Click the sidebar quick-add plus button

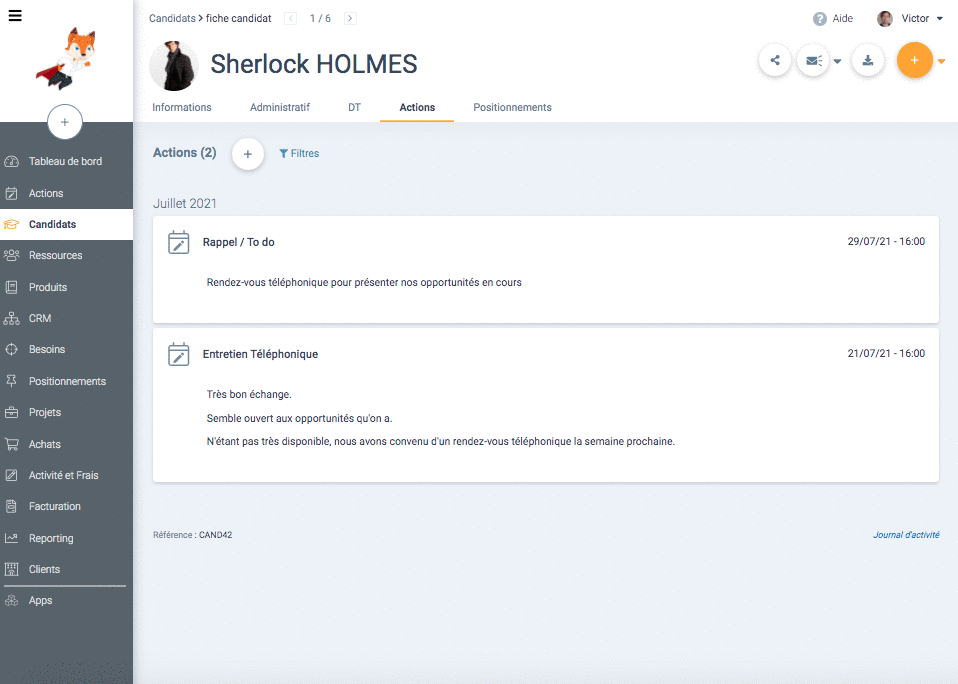(65, 122)
